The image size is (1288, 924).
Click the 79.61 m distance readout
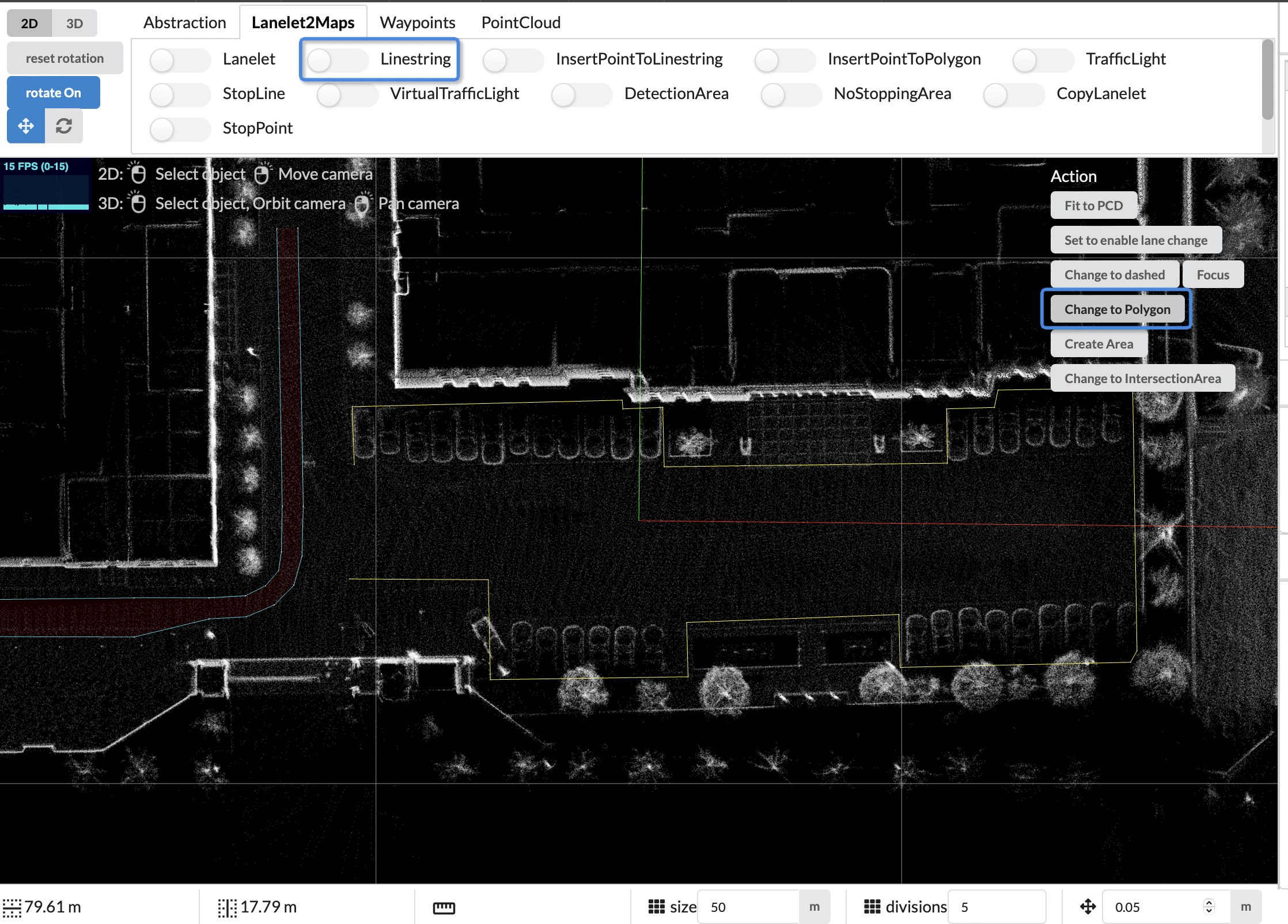pyautogui.click(x=52, y=907)
